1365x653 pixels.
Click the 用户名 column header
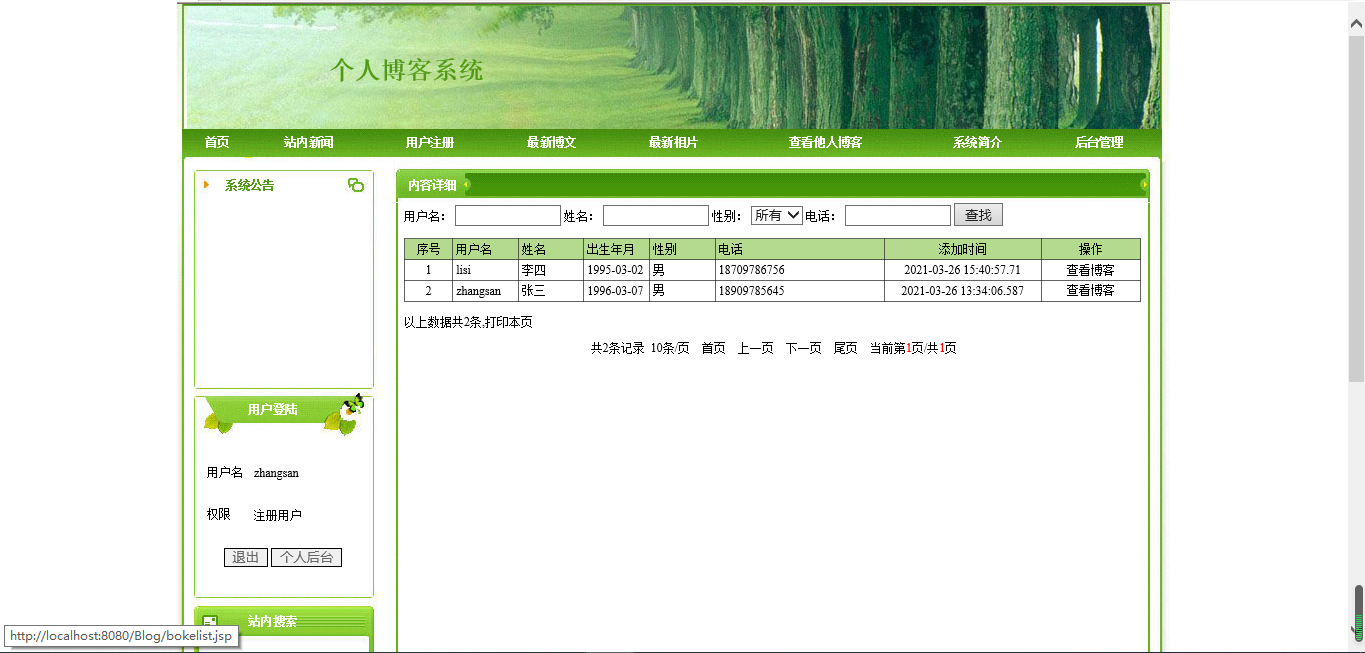click(x=485, y=249)
